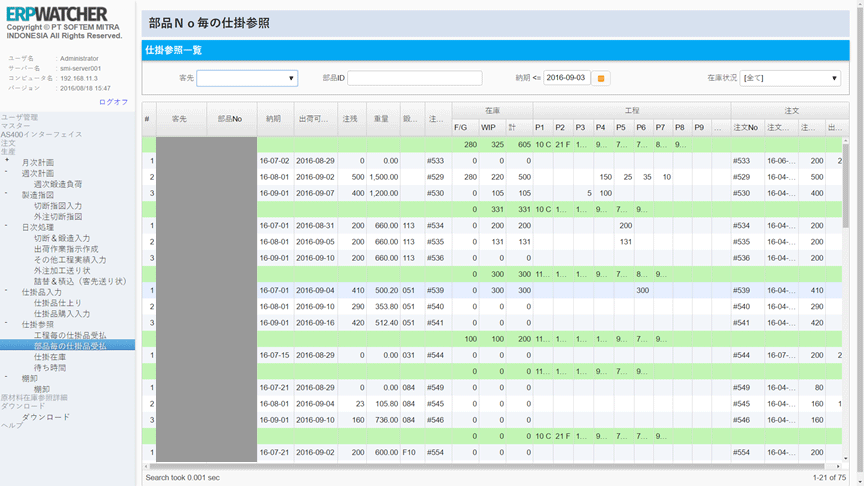Click the ERPWATCHER logo
864x486 pixels.
57,14
